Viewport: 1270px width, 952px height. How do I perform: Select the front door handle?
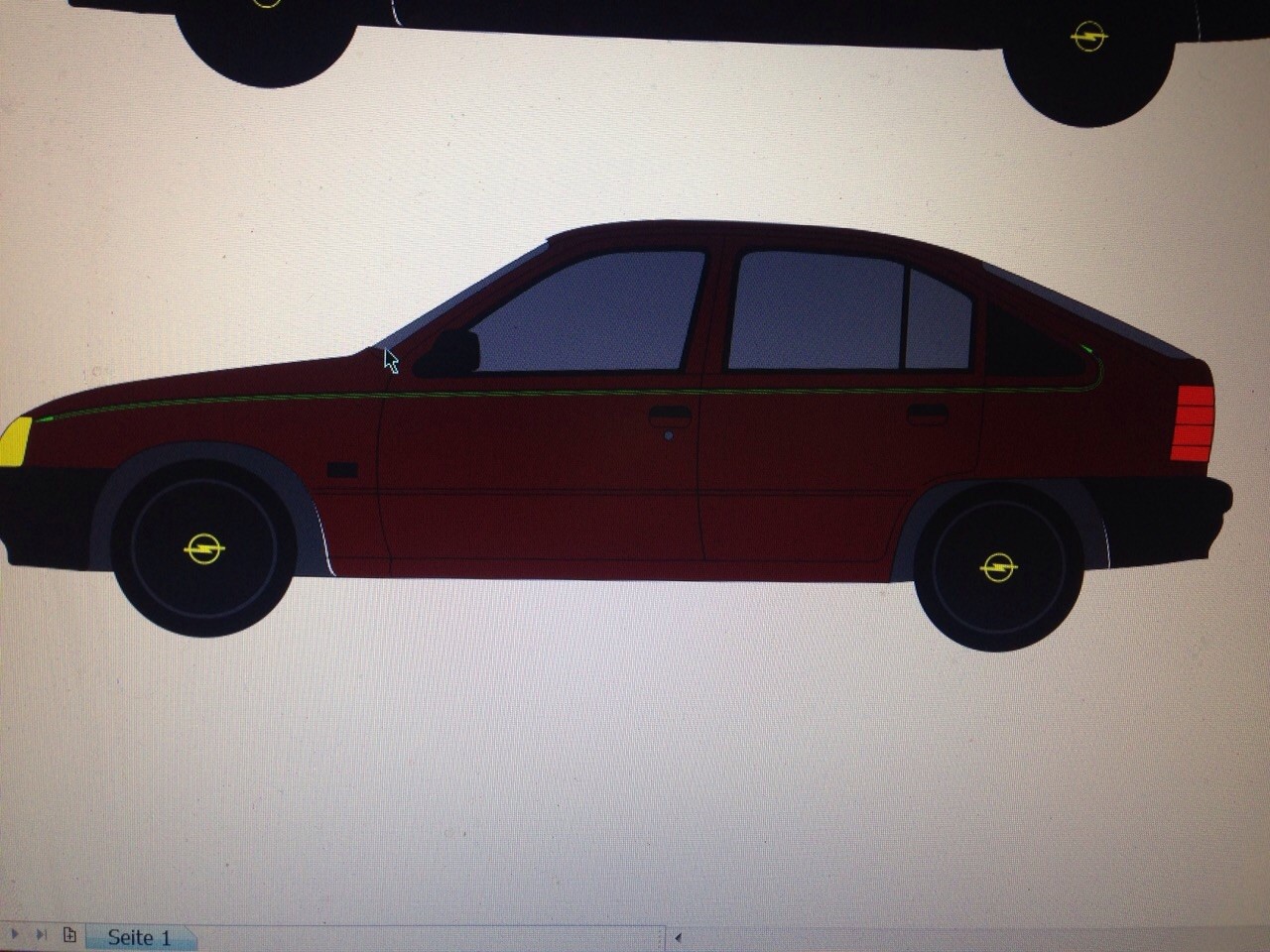click(670, 415)
